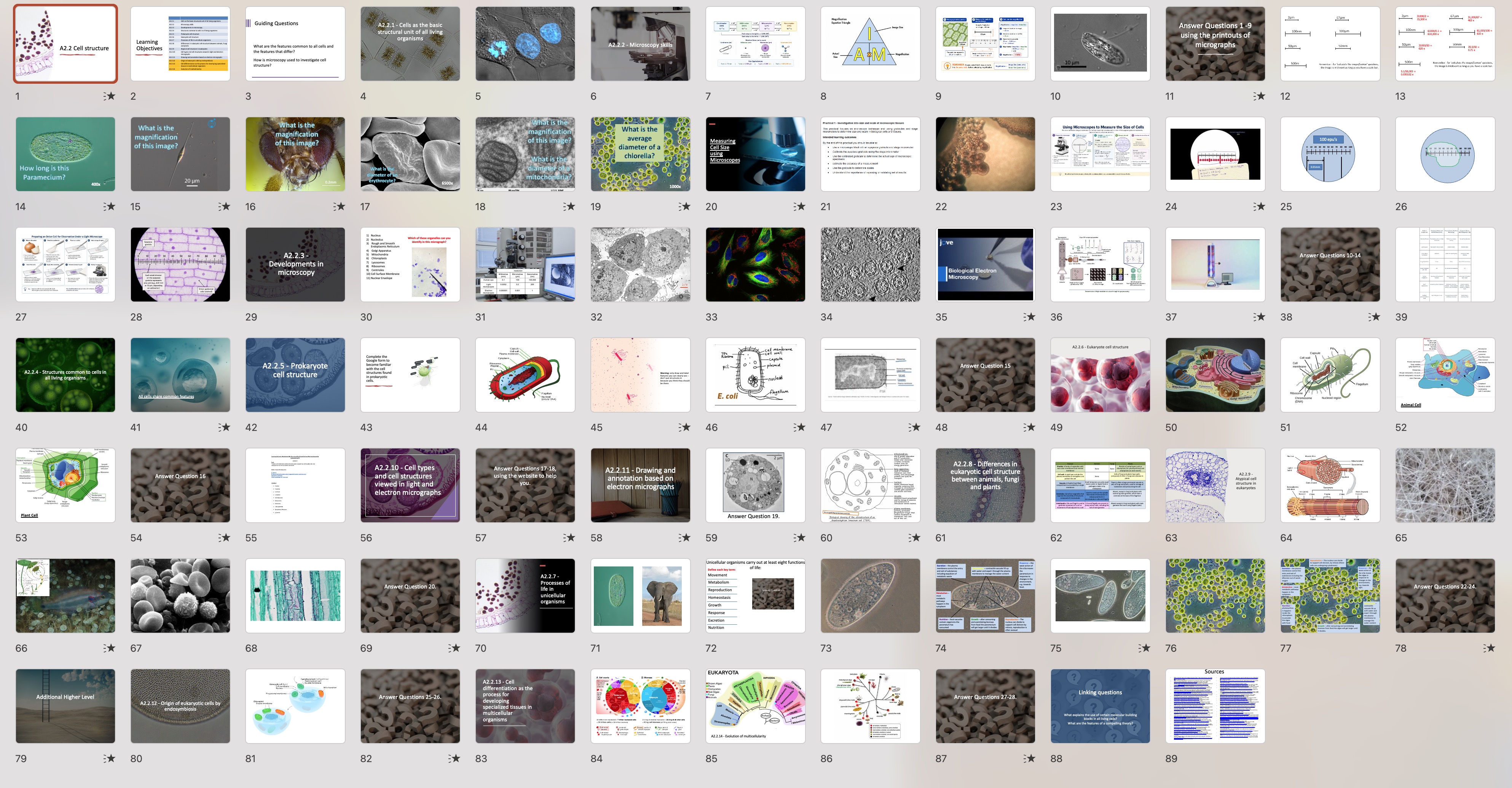Select 'A2.2.5 - Prokaryote cell structure' slide
The width and height of the screenshot is (1512, 788).
pos(295,375)
